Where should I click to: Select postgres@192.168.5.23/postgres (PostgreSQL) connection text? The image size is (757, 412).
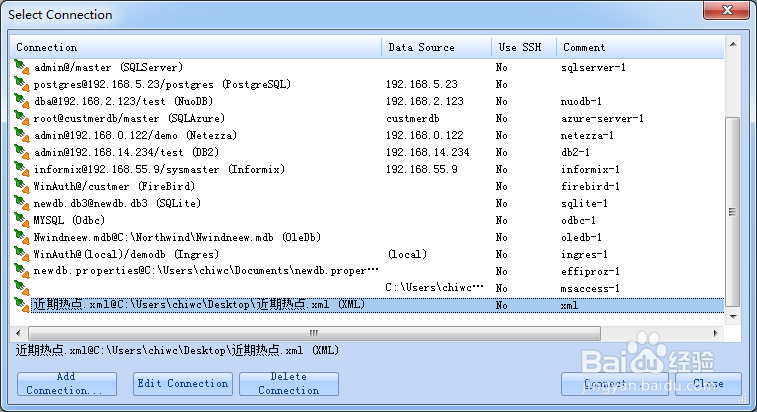click(162, 84)
